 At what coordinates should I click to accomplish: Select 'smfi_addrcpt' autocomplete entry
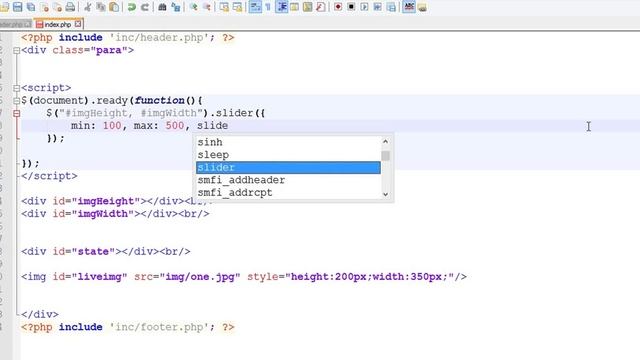235,193
